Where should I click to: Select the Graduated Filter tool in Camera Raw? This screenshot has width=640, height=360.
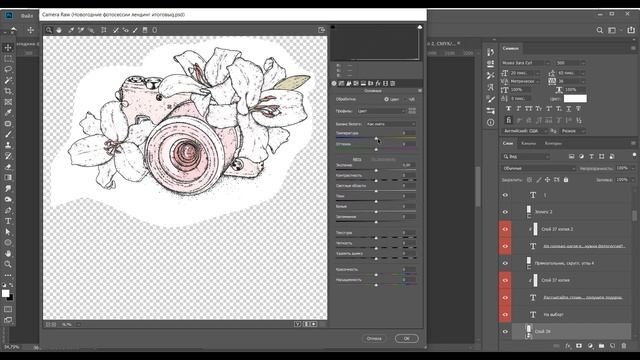coord(145,30)
